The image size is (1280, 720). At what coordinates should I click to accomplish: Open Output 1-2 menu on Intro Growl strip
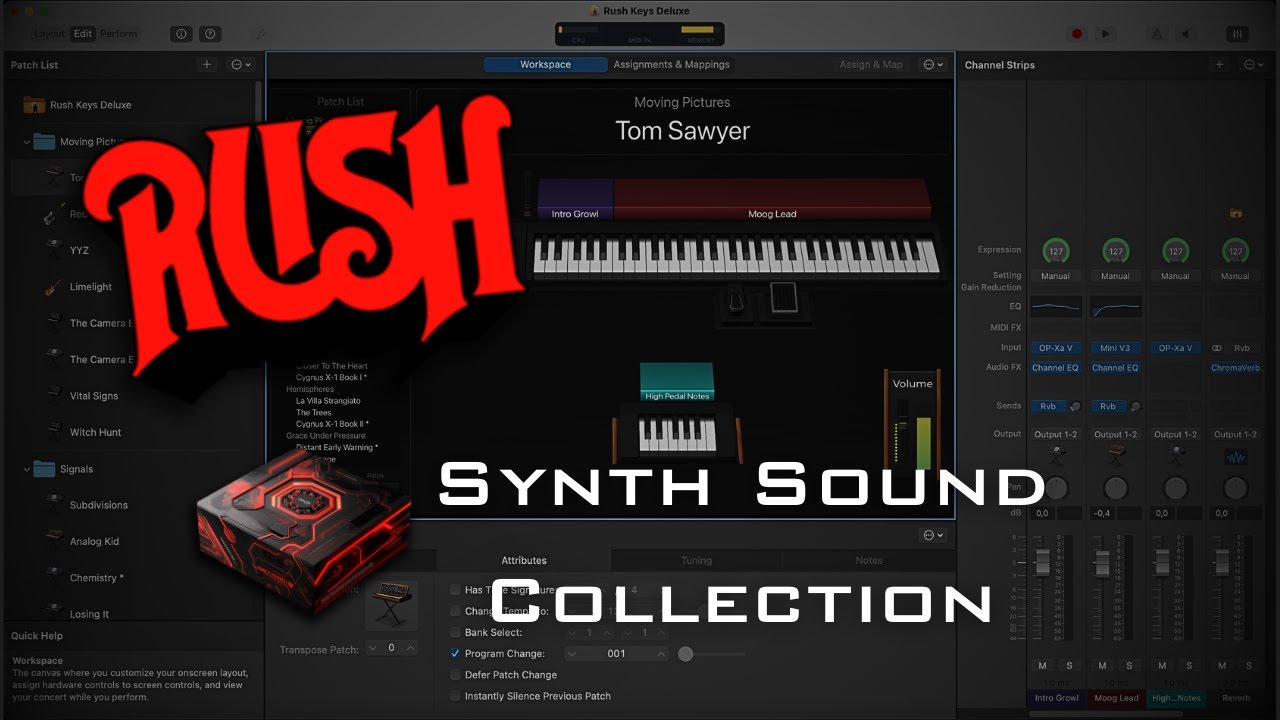[x=1055, y=434]
